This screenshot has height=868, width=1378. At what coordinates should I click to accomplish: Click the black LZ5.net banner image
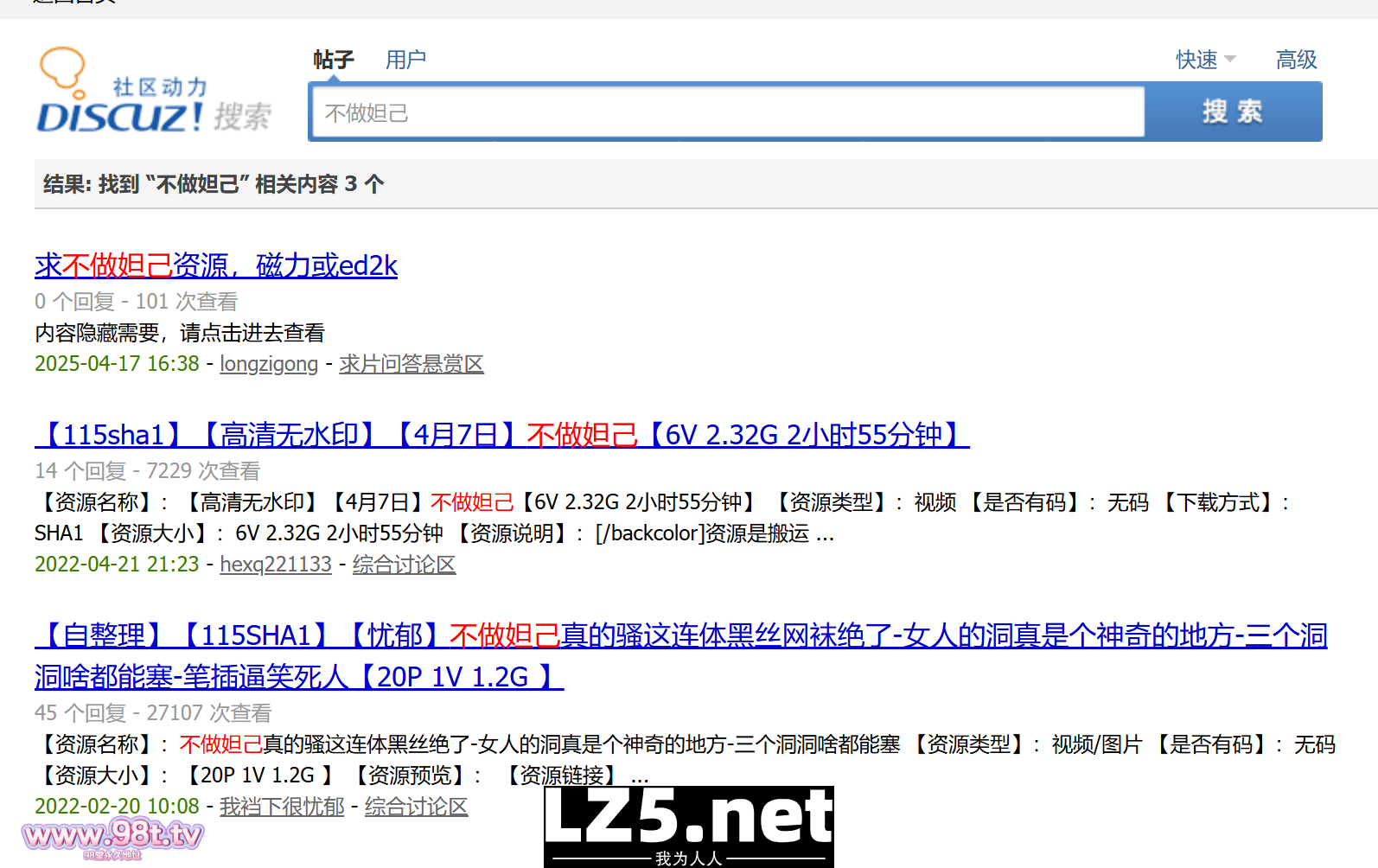point(688,827)
